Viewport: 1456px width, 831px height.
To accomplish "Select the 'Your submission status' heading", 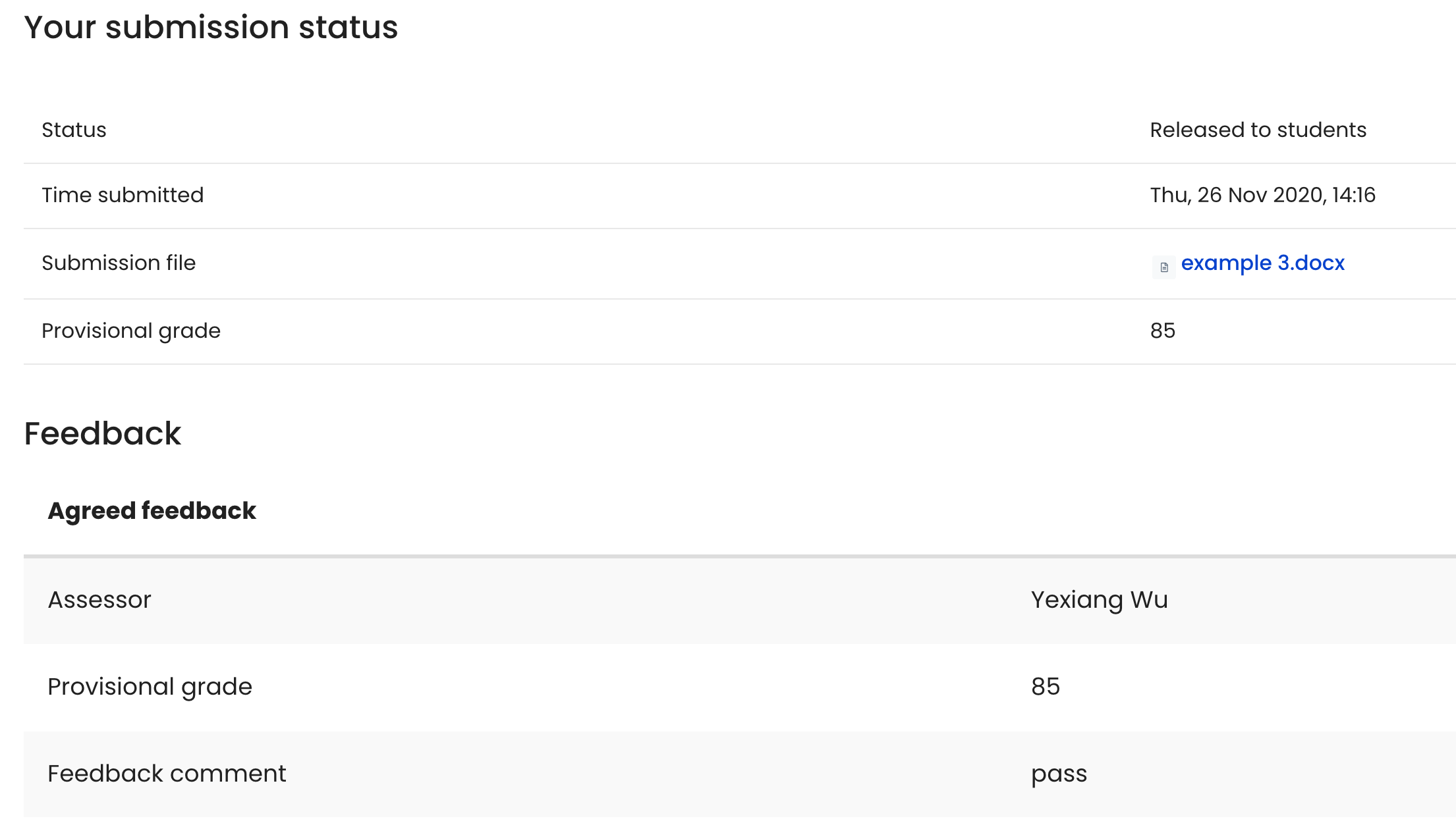I will pyautogui.click(x=211, y=28).
